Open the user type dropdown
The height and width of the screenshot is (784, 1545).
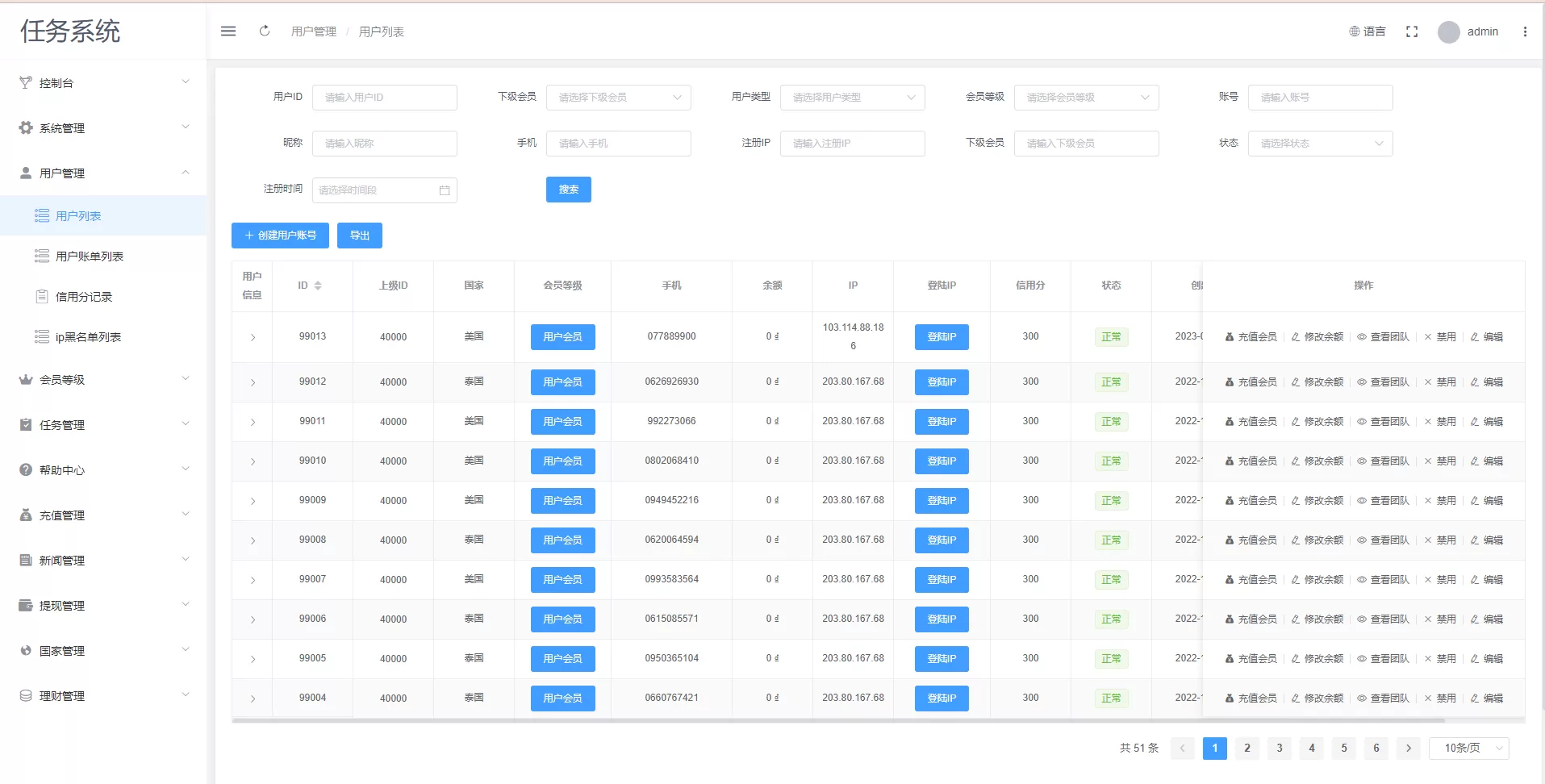tap(852, 98)
